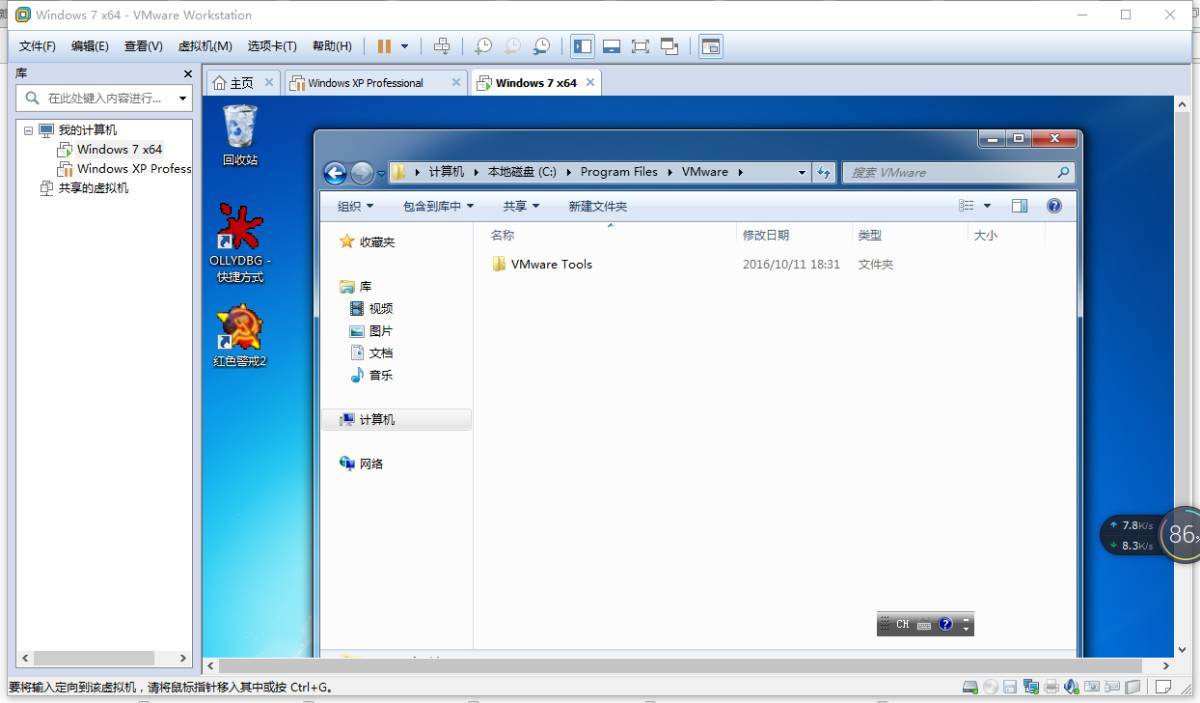Click the sound card status bar icon
1200x703 pixels.
[1072, 687]
